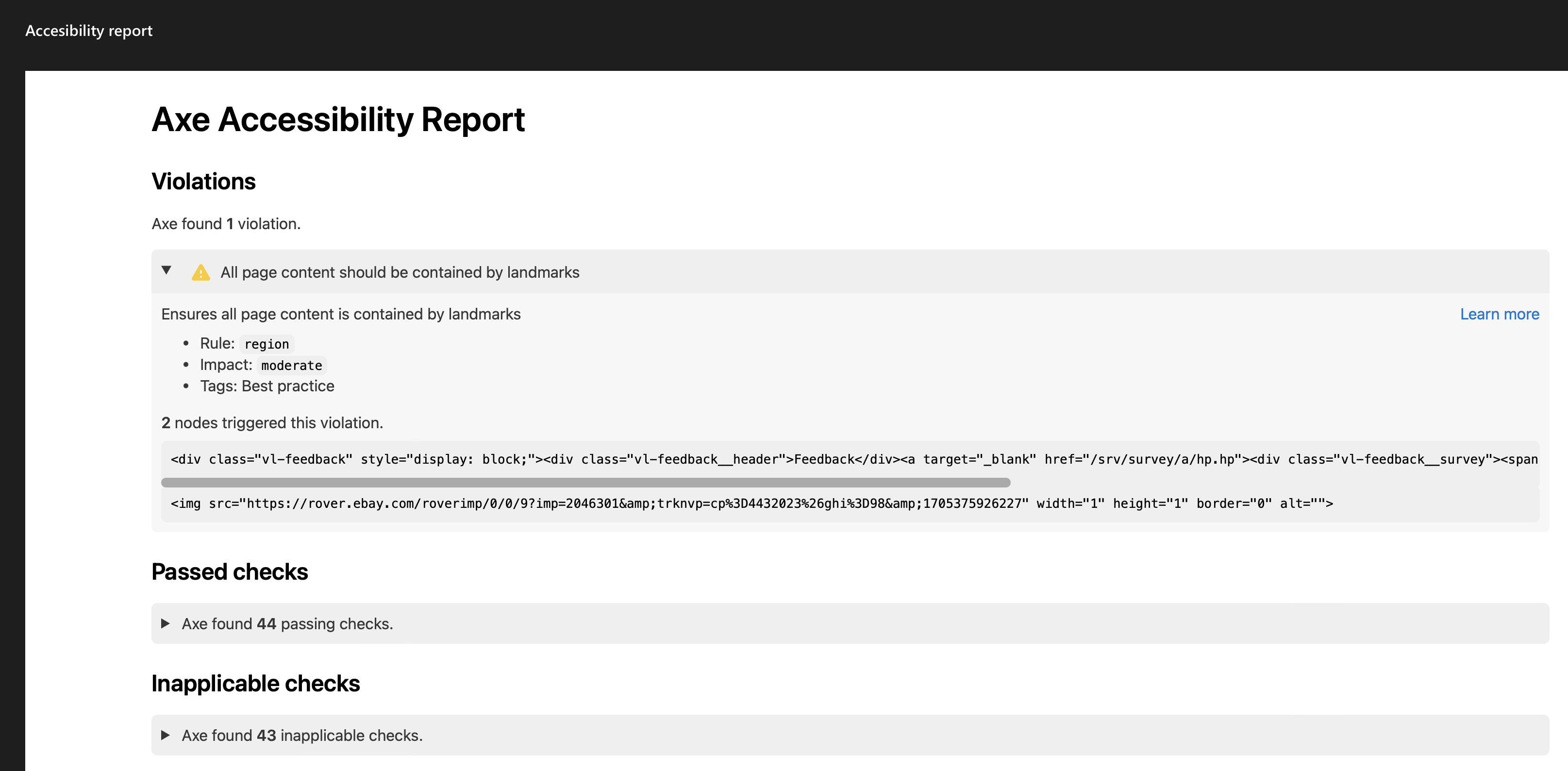Screen dimensions: 1568x771
Task: Click 'Axe found 43 inapplicable checks' text
Action: click(x=302, y=736)
